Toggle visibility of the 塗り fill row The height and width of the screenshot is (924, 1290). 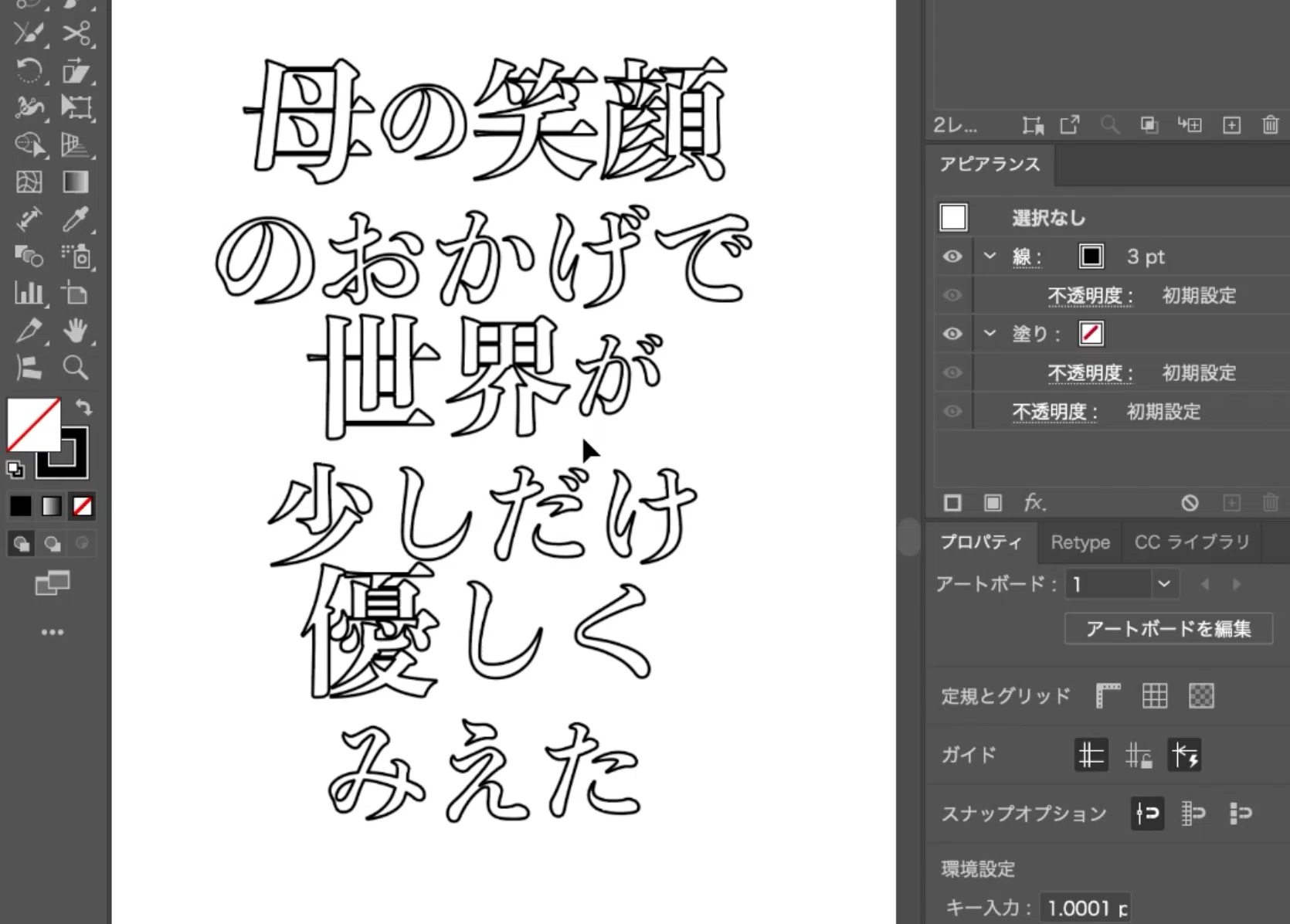click(x=952, y=334)
